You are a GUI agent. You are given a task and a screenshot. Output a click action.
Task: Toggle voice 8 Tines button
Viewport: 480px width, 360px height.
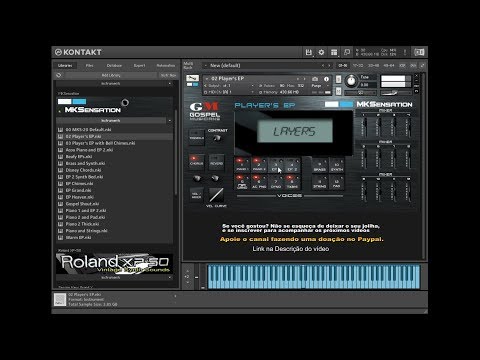click(x=292, y=183)
